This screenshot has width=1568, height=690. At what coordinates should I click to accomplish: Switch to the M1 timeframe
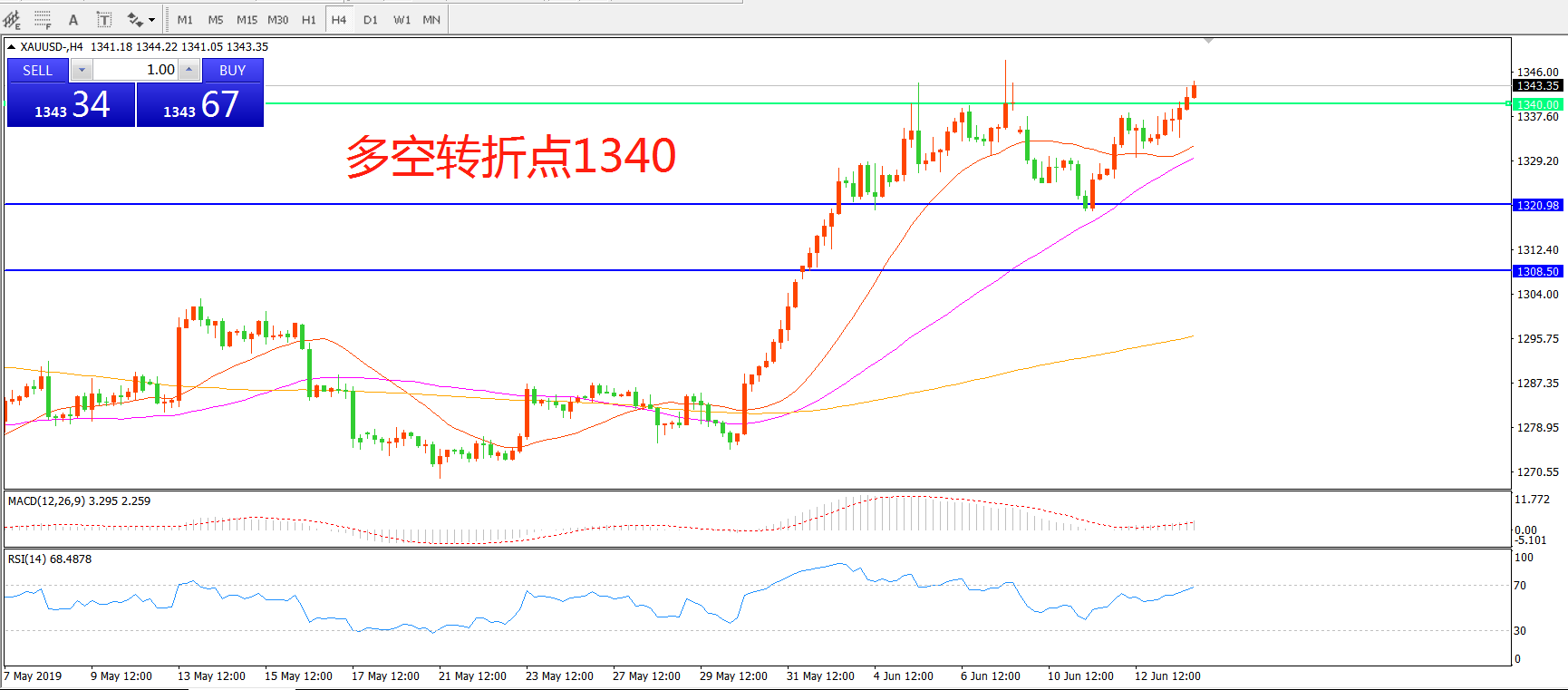click(185, 19)
